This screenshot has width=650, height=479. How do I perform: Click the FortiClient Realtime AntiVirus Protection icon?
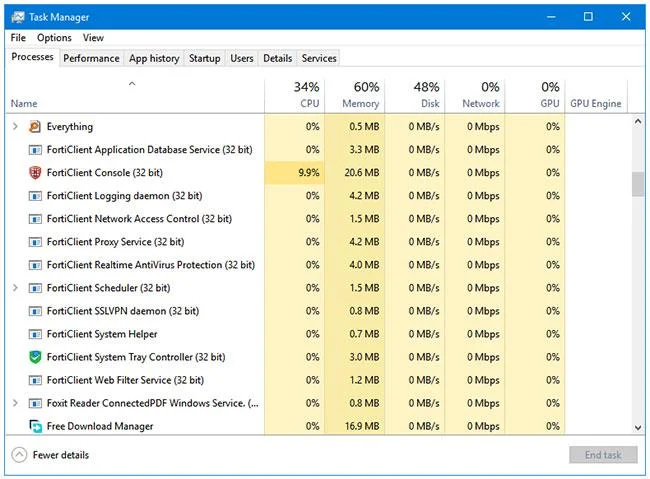35,265
